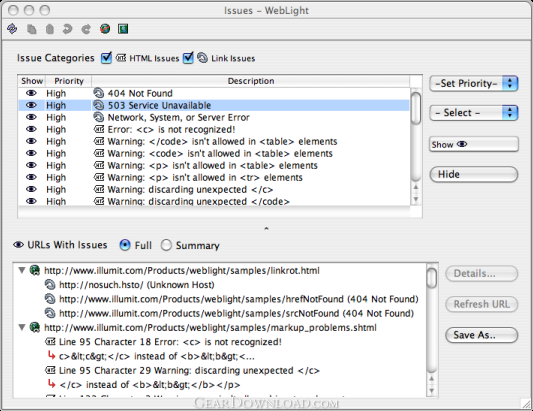
Task: Click the issues list scrollbar thumb
Action: tap(415, 108)
